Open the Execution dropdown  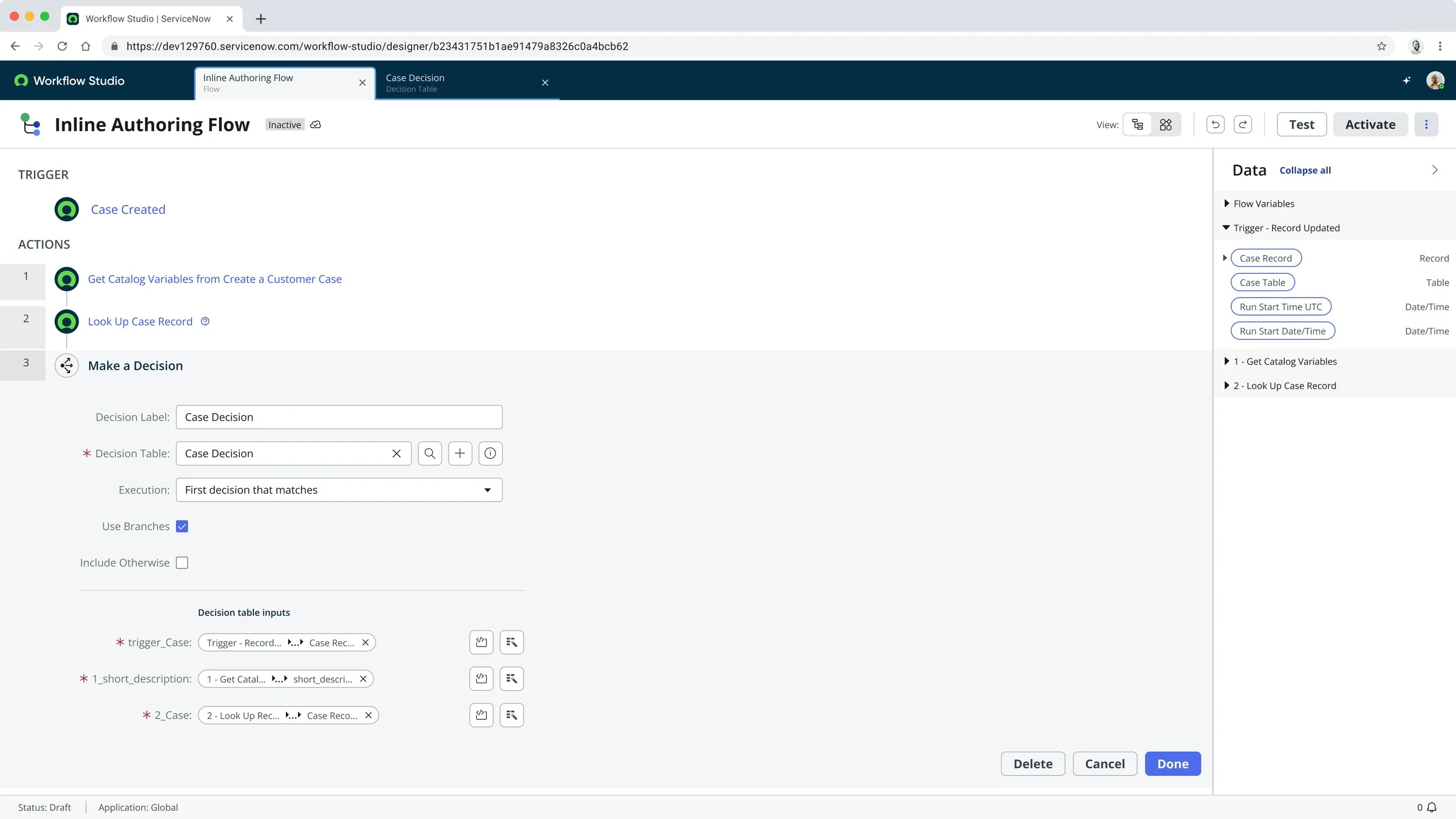(339, 490)
